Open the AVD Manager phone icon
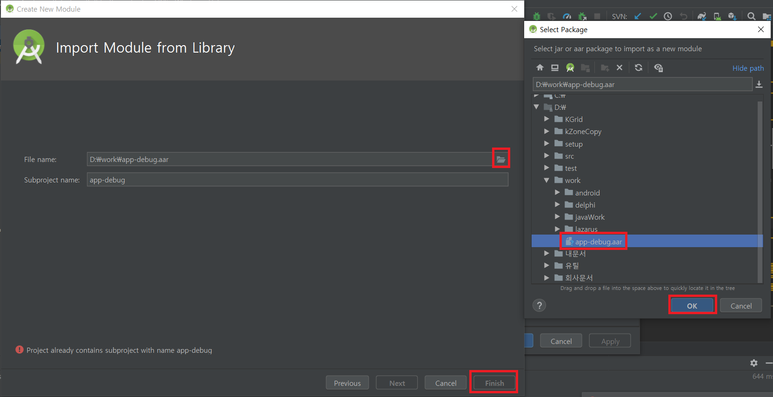This screenshot has width=773, height=397. point(717,16)
